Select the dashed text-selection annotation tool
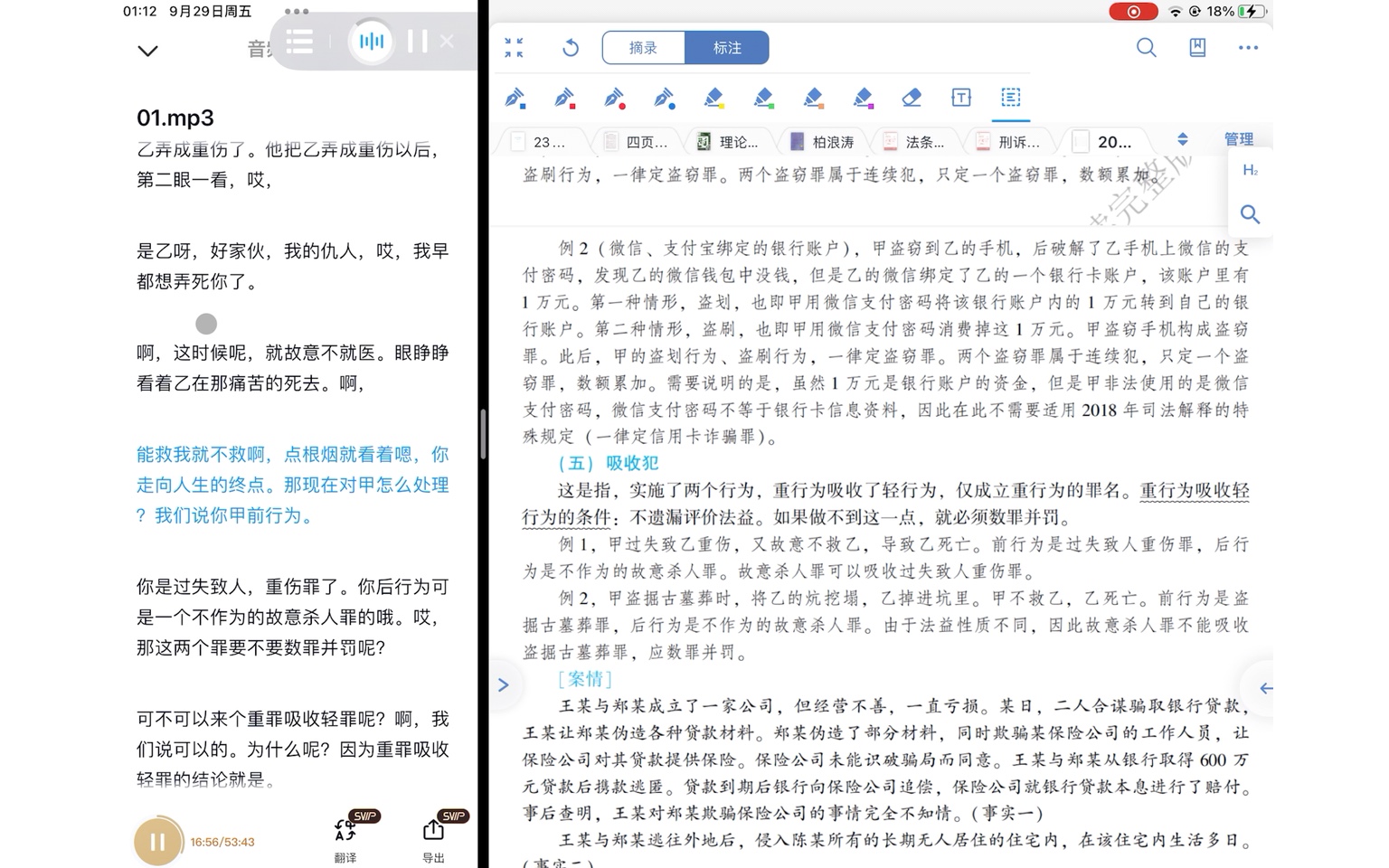Screen dimensions: 1389x868 pos(1011,97)
